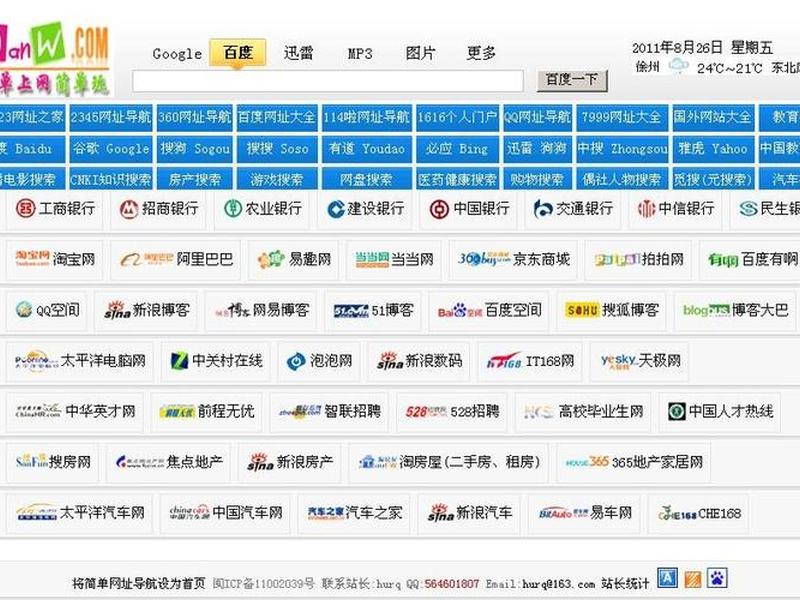This screenshot has height=600, width=800.
Task: Open 网盘搜索 link
Action: 366,179
